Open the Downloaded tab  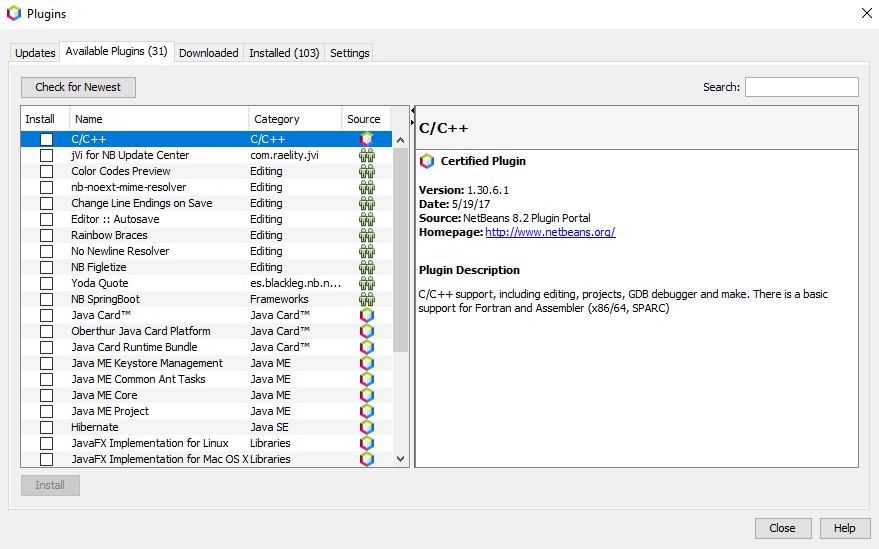click(x=209, y=53)
